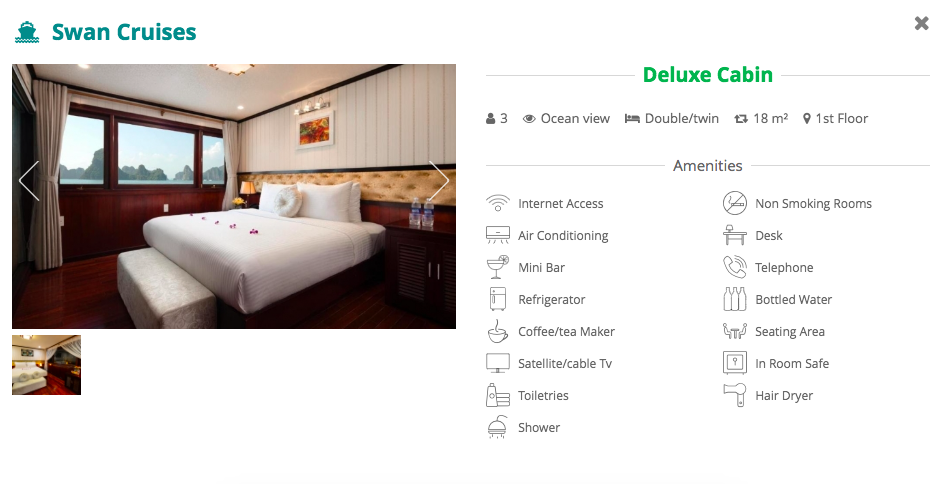Screen dimensions: 941x484
Task: Click the Swan Cruises ship icon
Action: click(26, 32)
